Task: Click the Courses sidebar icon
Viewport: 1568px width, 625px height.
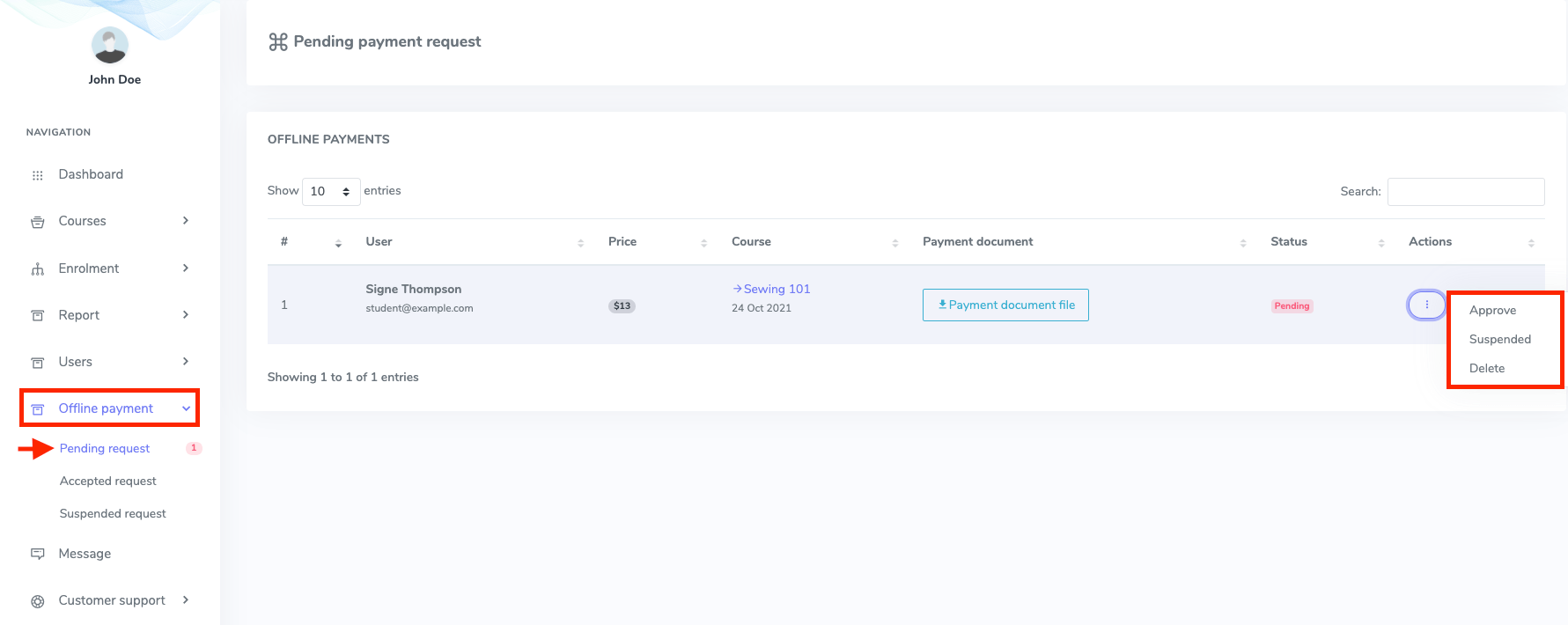Action: click(x=37, y=222)
